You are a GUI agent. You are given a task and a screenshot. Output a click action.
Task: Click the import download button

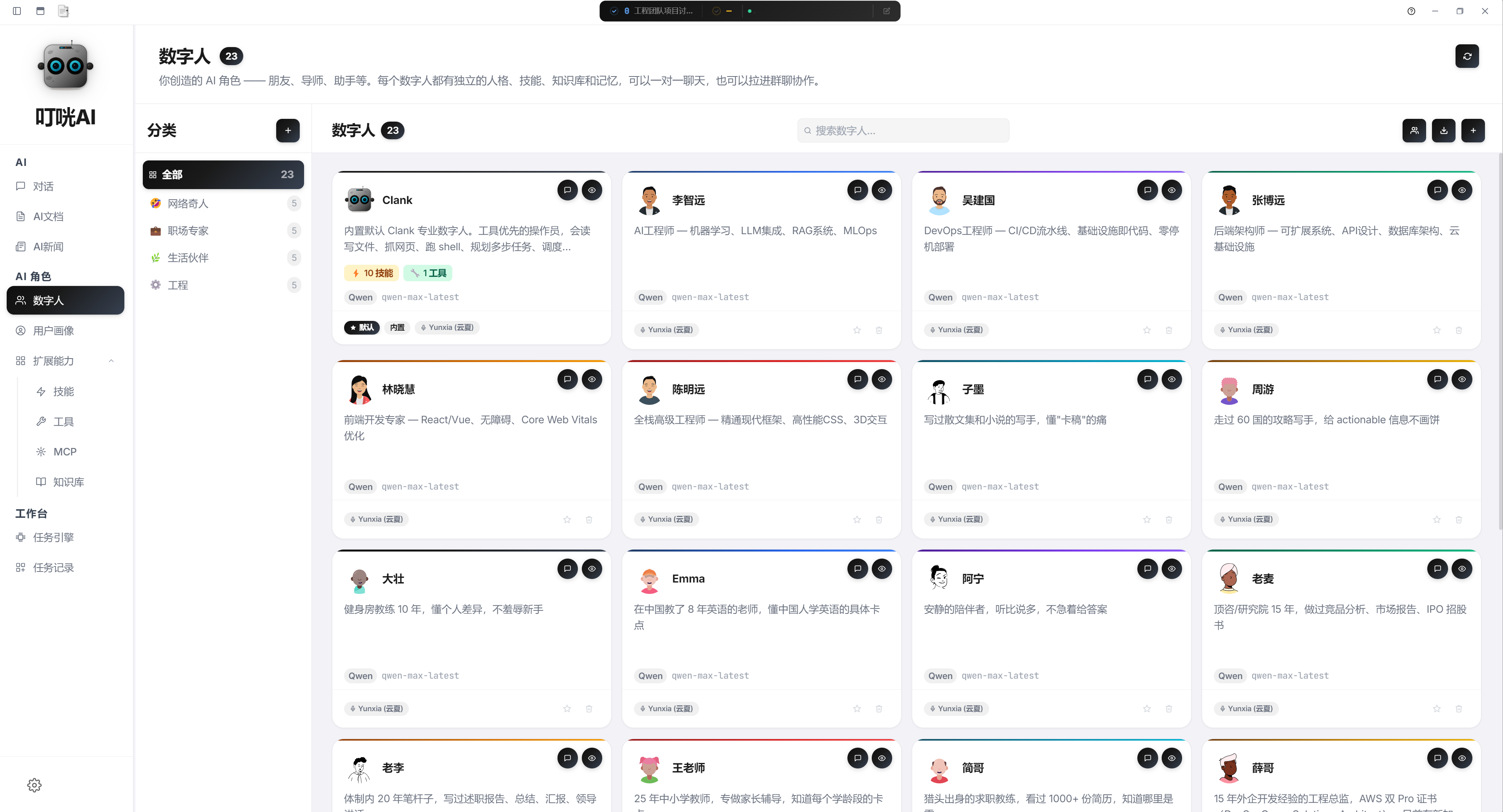point(1443,131)
